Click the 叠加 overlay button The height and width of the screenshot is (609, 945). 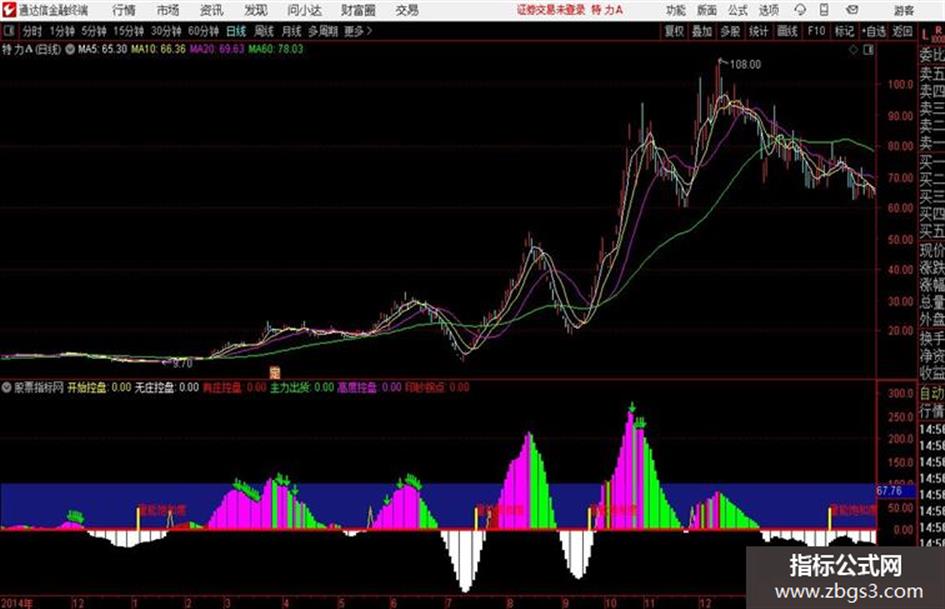pyautogui.click(x=702, y=31)
